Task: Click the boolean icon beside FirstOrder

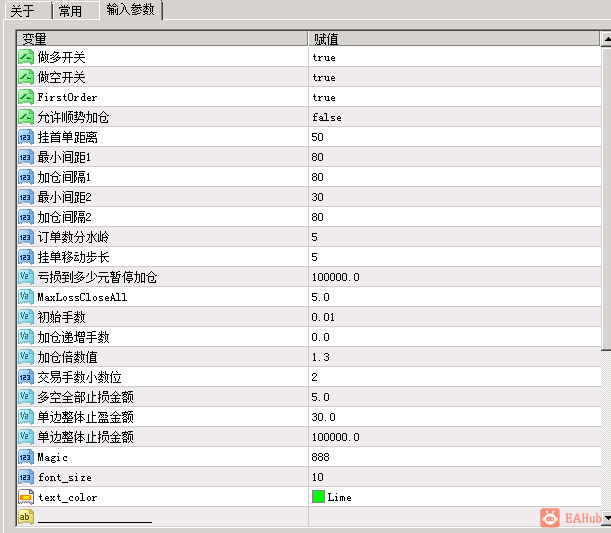Action: (x=26, y=97)
